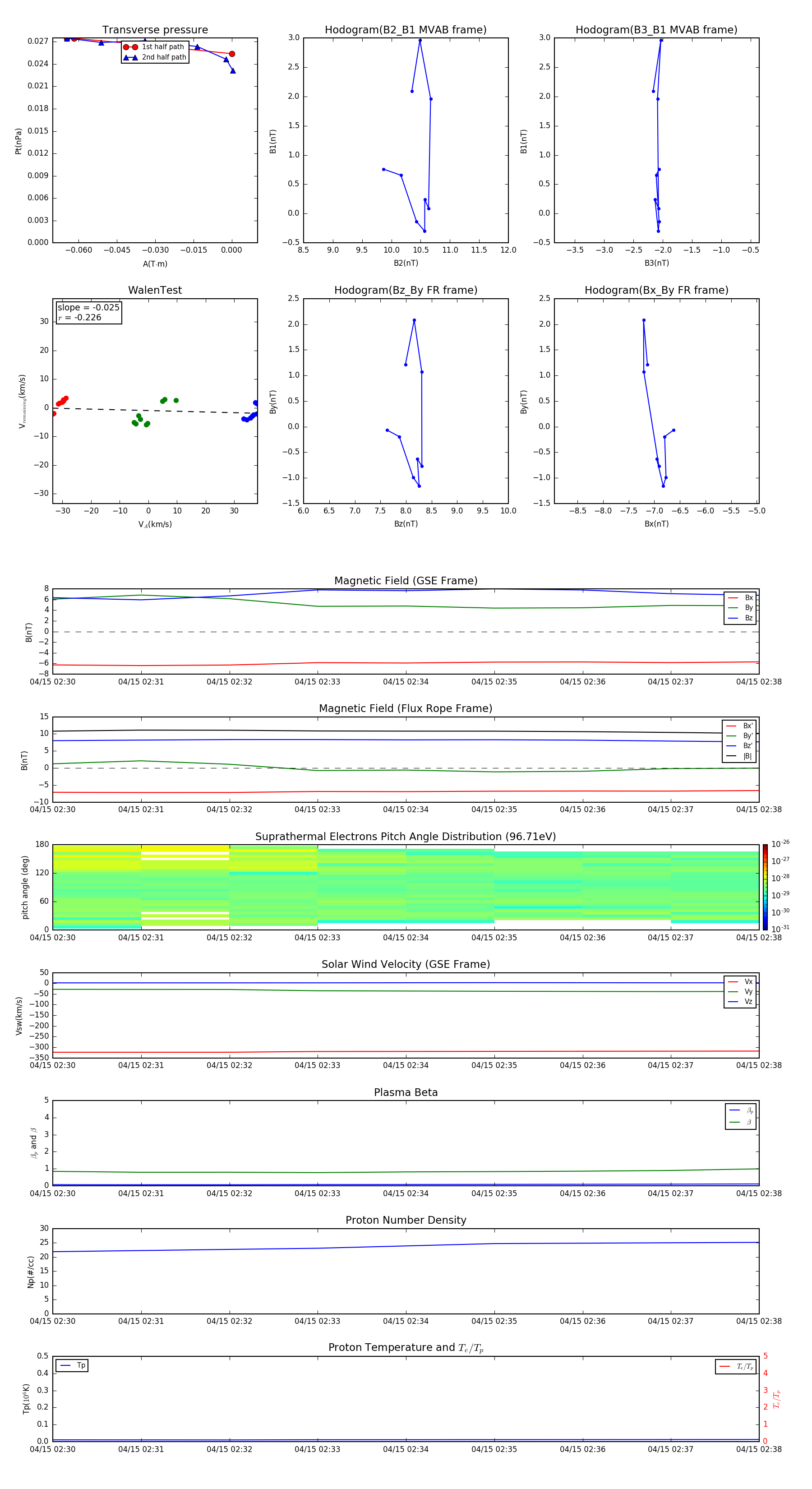Click the 'Bx(nT)' x-axis label
The width and height of the screenshot is (812, 1489).
click(x=656, y=524)
